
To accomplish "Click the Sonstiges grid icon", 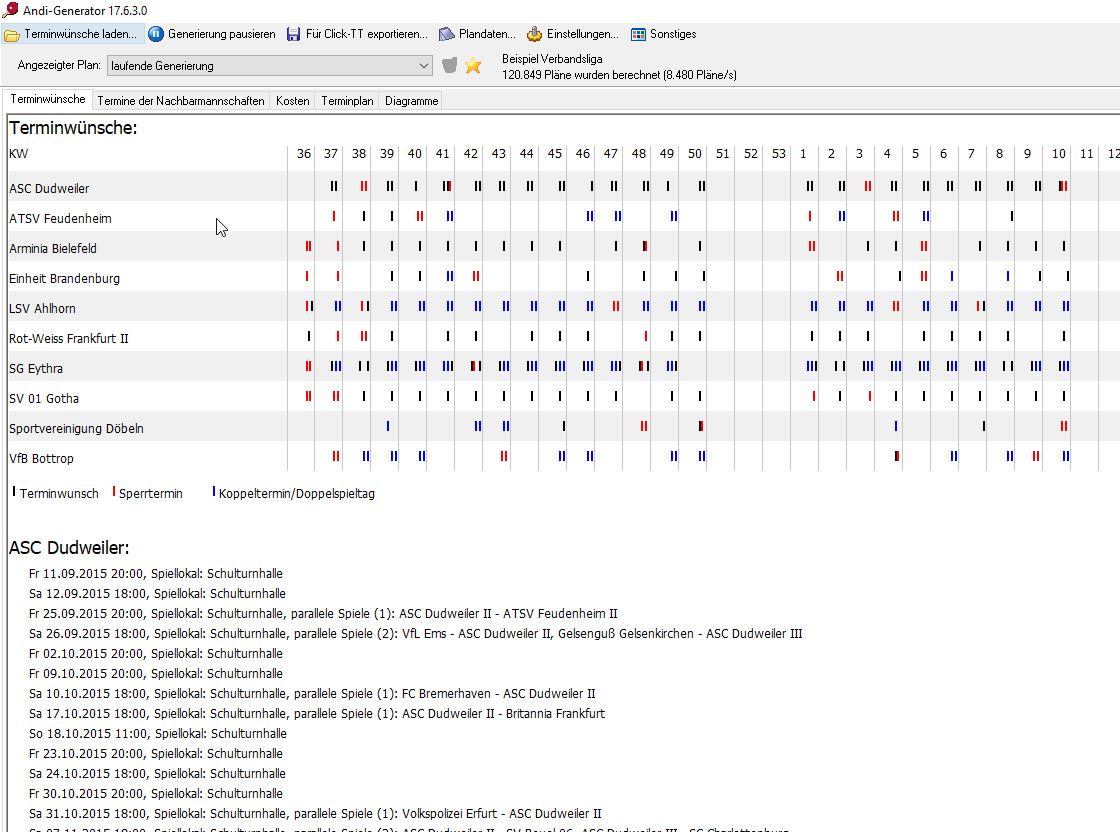I will tap(638, 34).
